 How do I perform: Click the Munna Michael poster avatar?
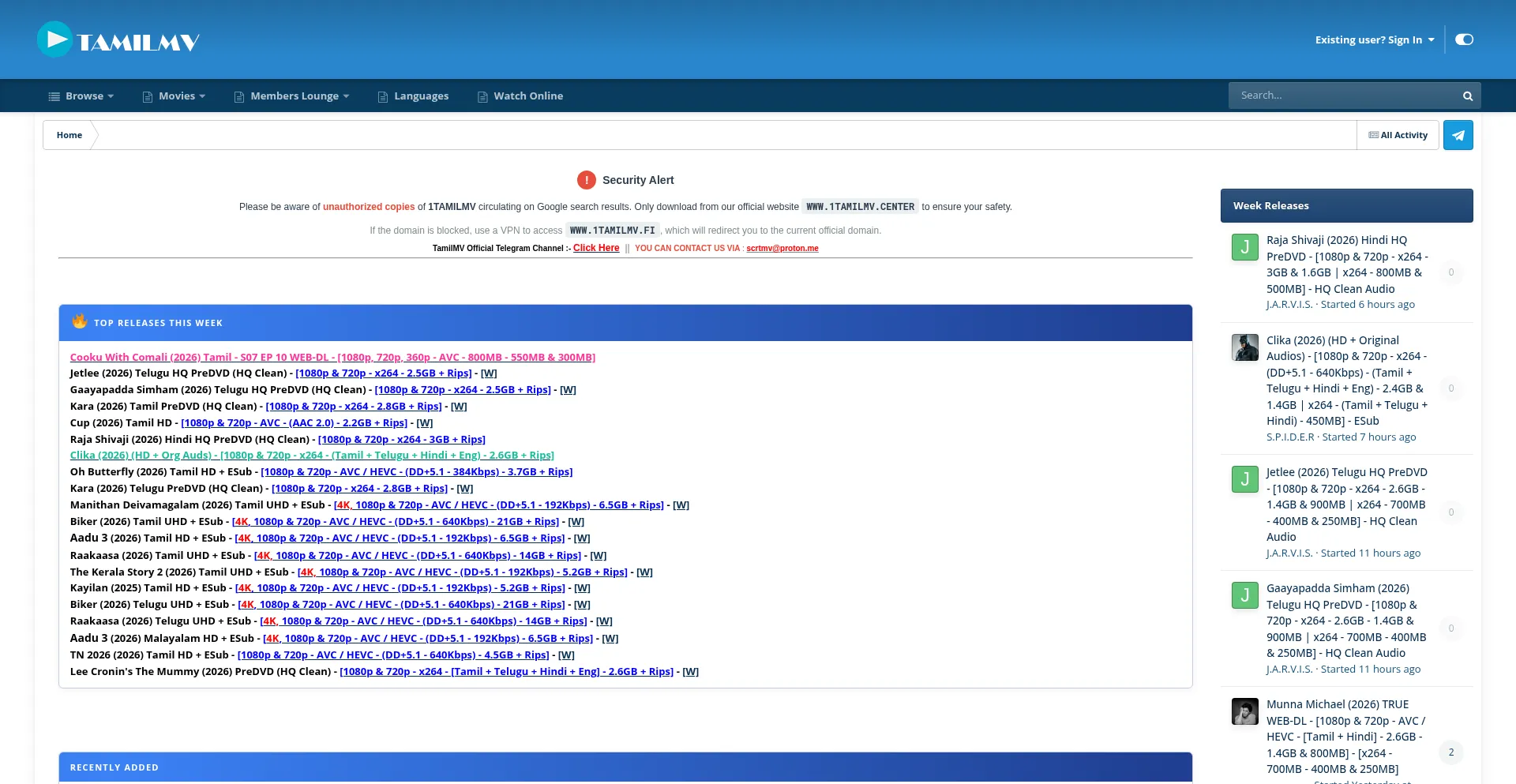[1245, 711]
